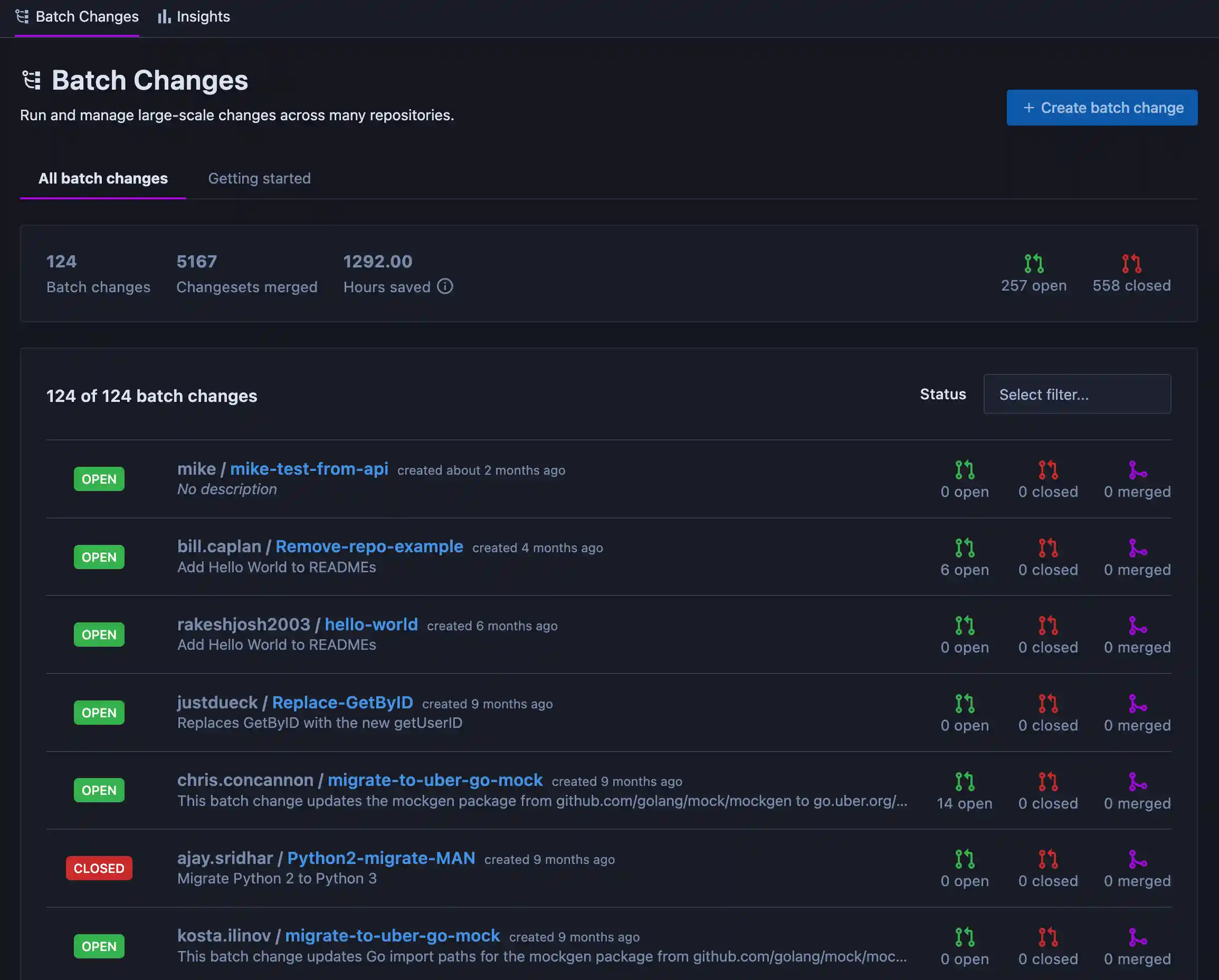Click the red 558 closed changesets icon
The image size is (1219, 980).
(1131, 262)
